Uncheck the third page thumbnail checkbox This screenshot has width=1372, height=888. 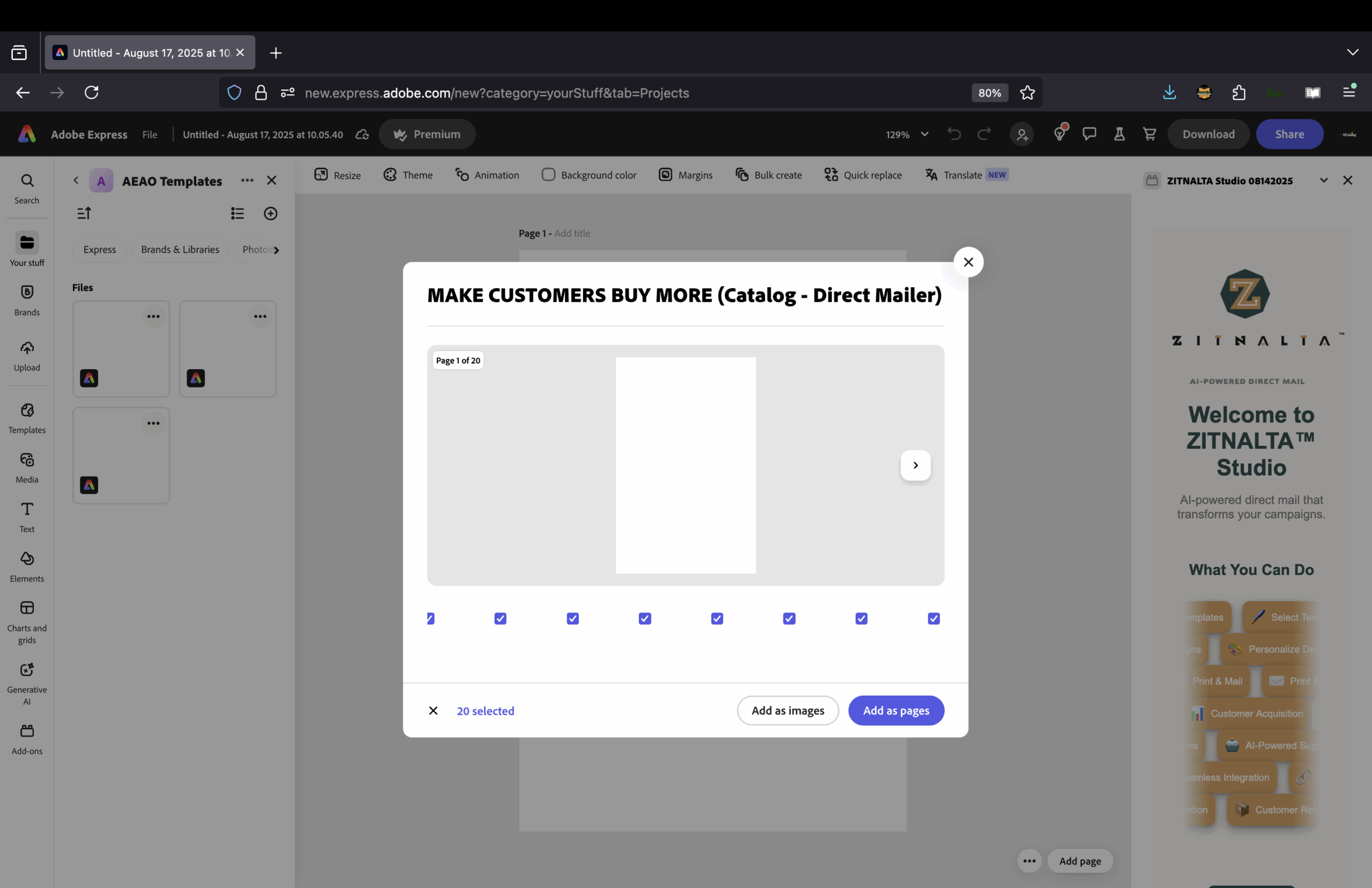click(572, 618)
